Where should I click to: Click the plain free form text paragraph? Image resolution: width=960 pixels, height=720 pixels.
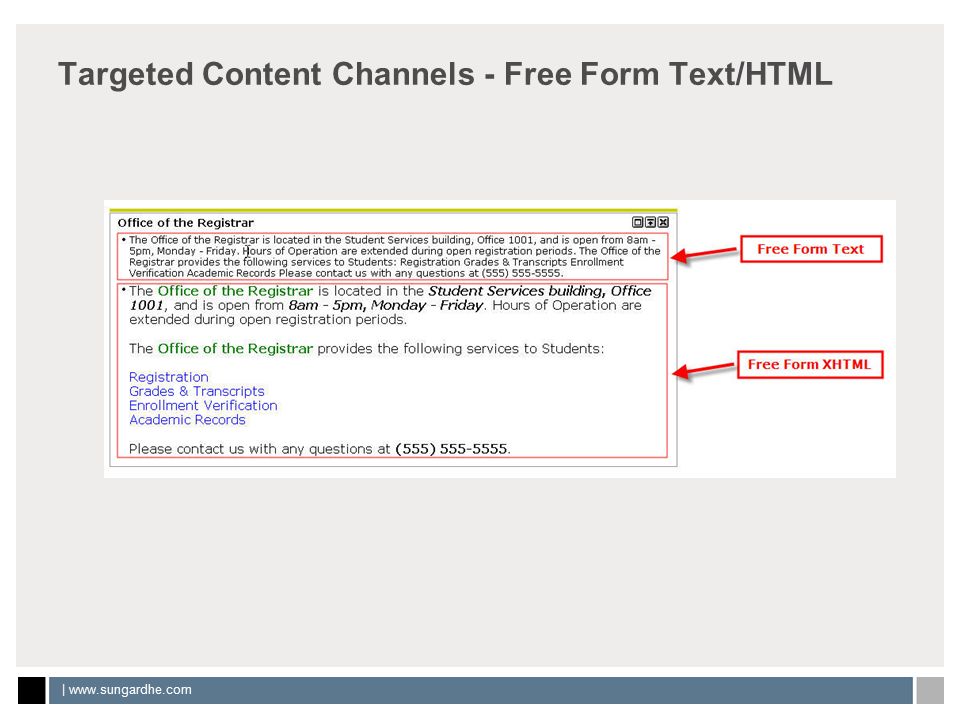tap(392, 257)
